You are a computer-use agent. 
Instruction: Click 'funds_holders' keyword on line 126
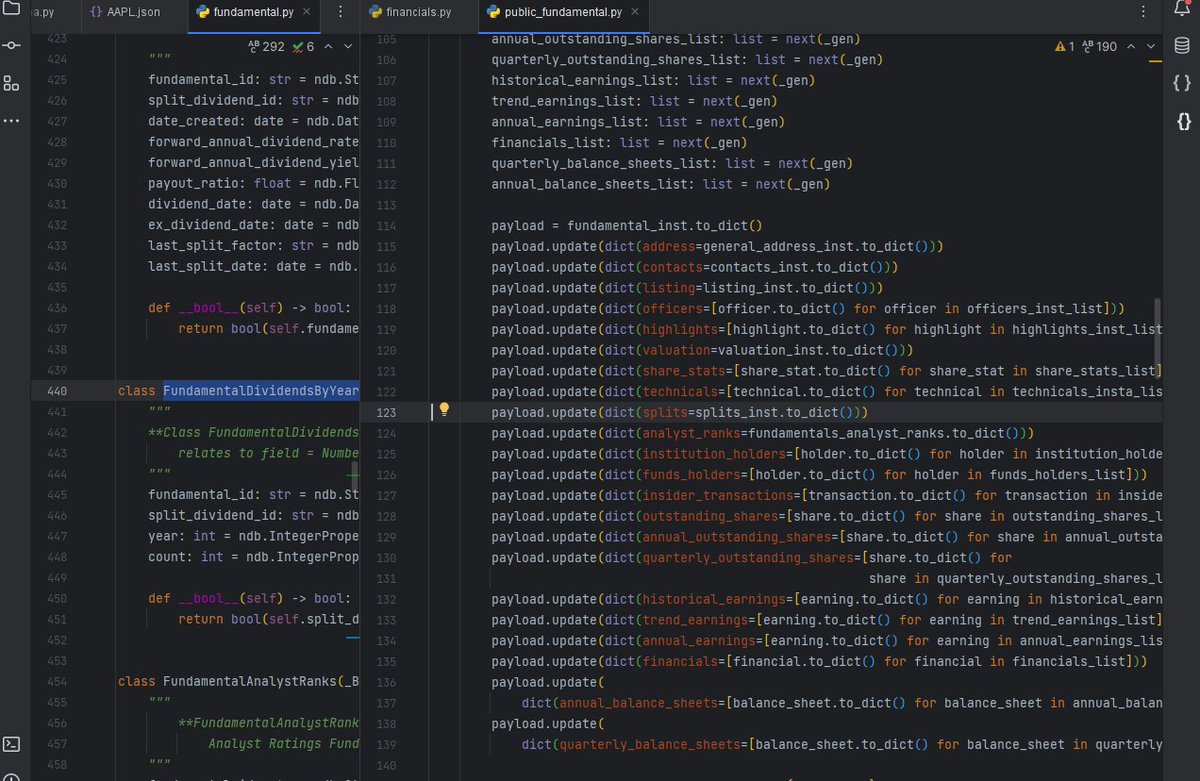pyautogui.click(x=690, y=474)
